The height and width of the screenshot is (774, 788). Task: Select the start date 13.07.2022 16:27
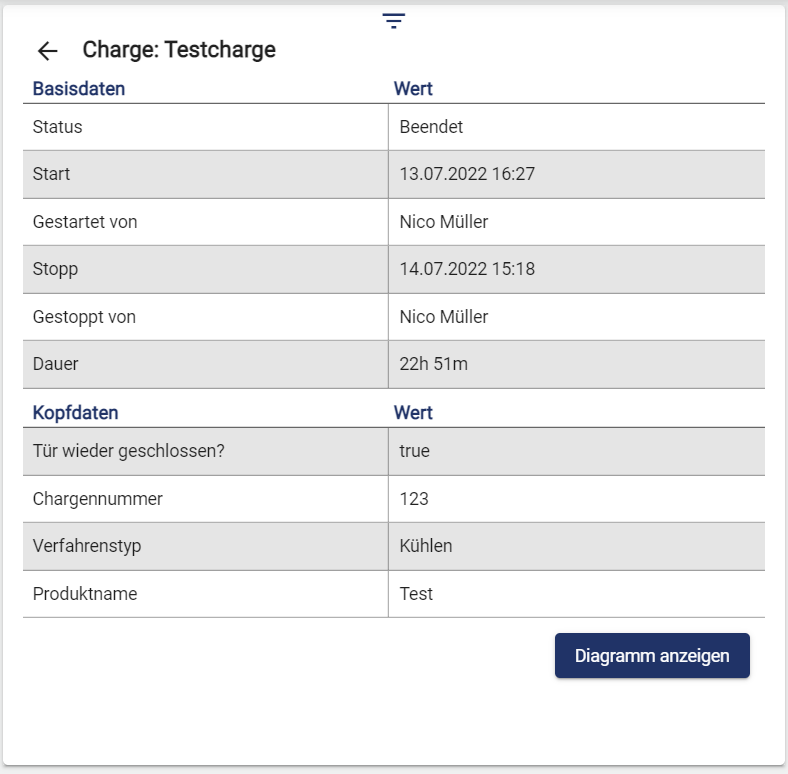click(x=467, y=174)
